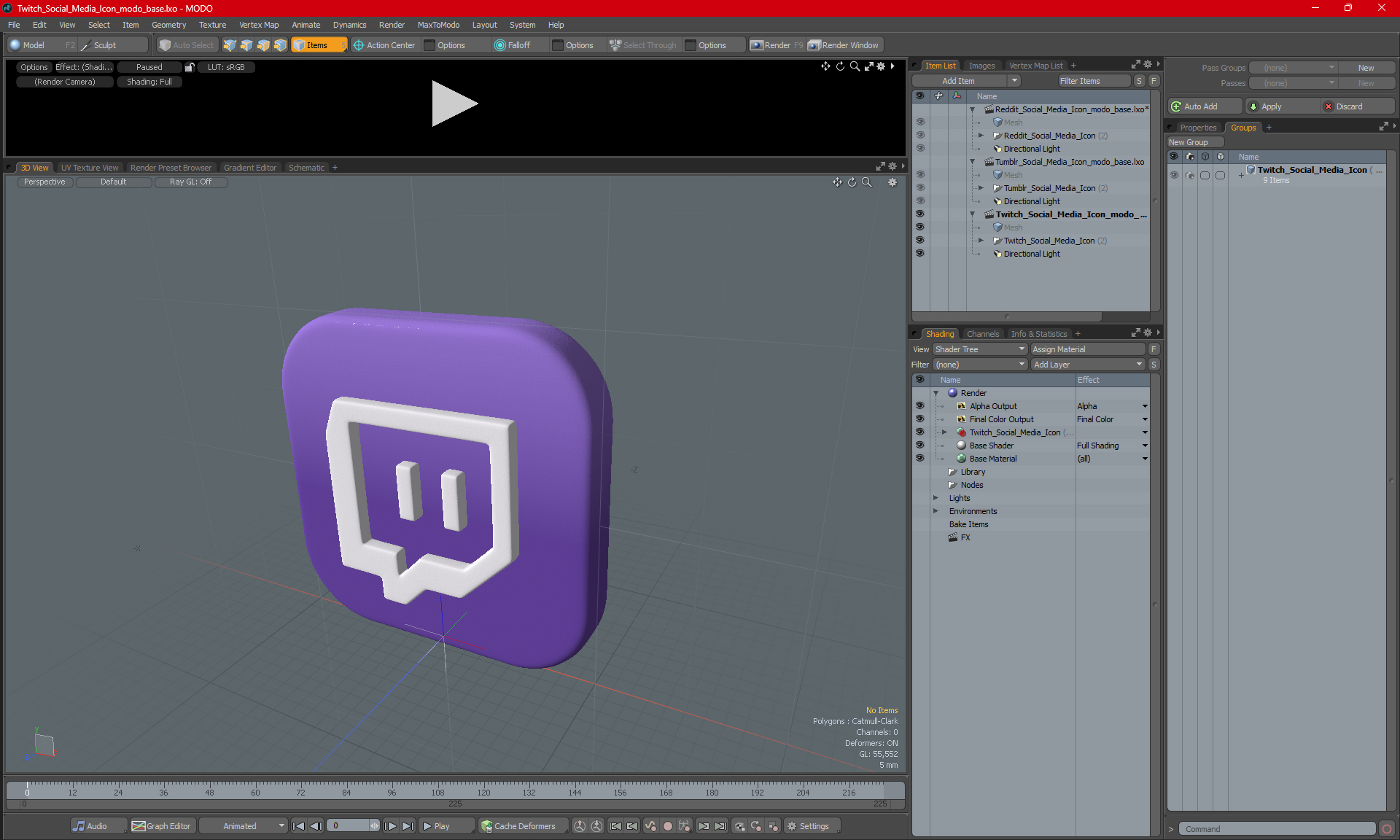The image size is (1400, 840).
Task: Click the record keyframe circle
Action: [667, 826]
